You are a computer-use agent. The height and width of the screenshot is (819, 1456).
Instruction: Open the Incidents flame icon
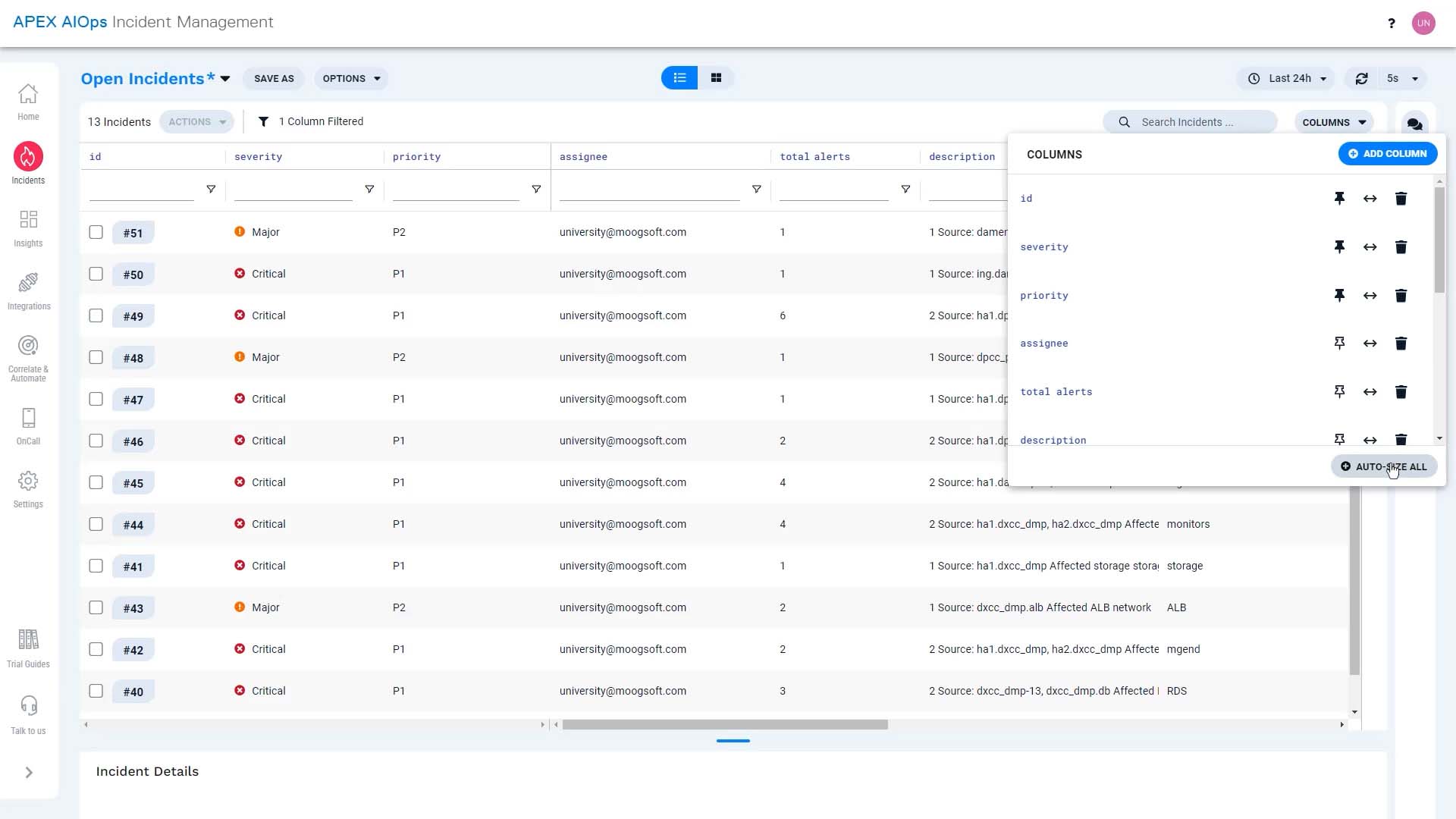tap(28, 157)
